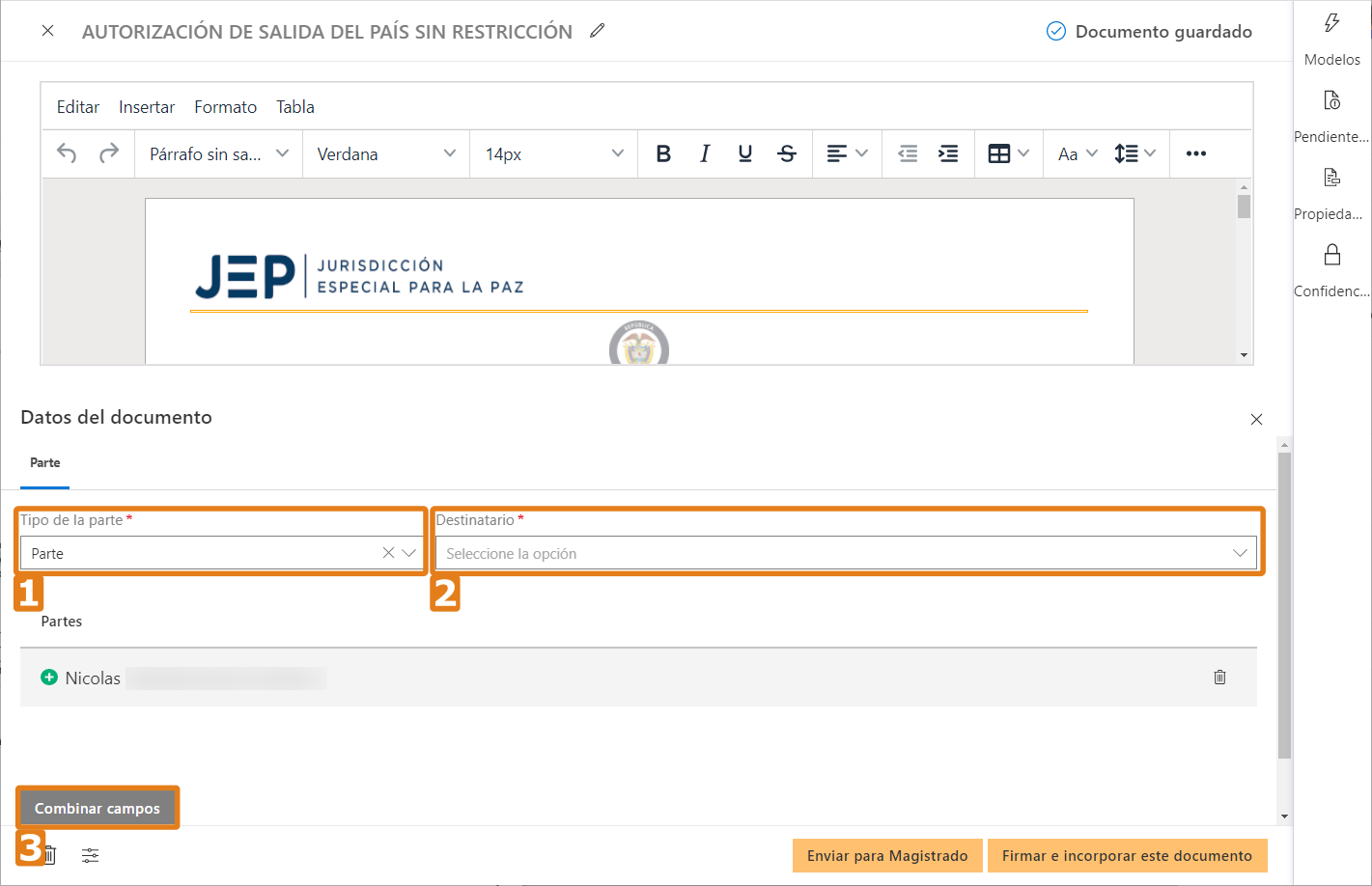Delete the Nicolas party row
Screen dimensions: 1372x886
tap(1219, 678)
